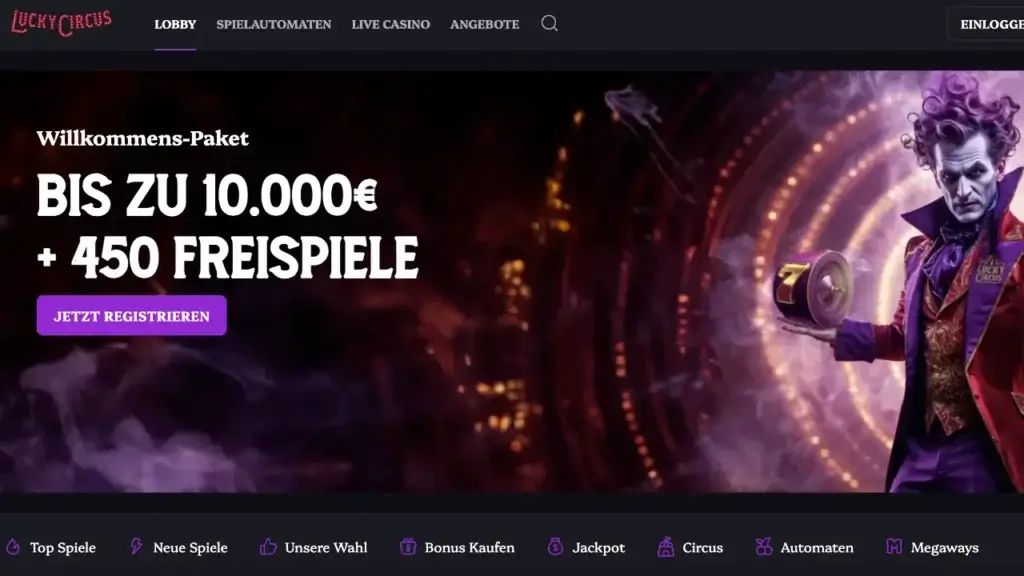Viewport: 1024px width, 576px height.
Task: Select the Jackpot money bag icon
Action: pyautogui.click(x=555, y=547)
